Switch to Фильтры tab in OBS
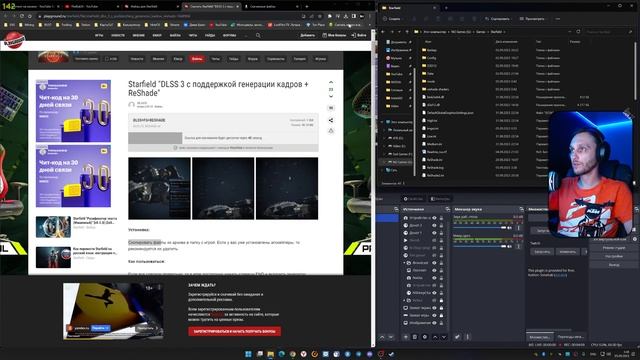Screen dimensions: 640x360 tap(440, 199)
